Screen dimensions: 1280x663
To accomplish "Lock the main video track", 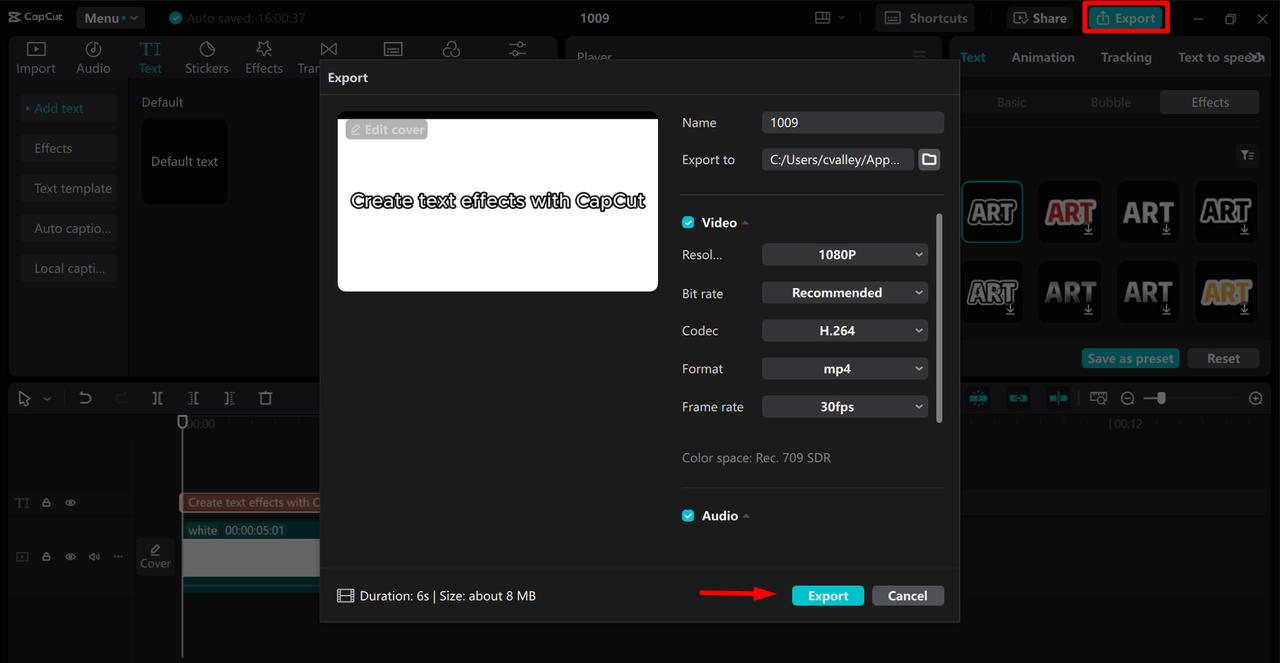I will 46,556.
